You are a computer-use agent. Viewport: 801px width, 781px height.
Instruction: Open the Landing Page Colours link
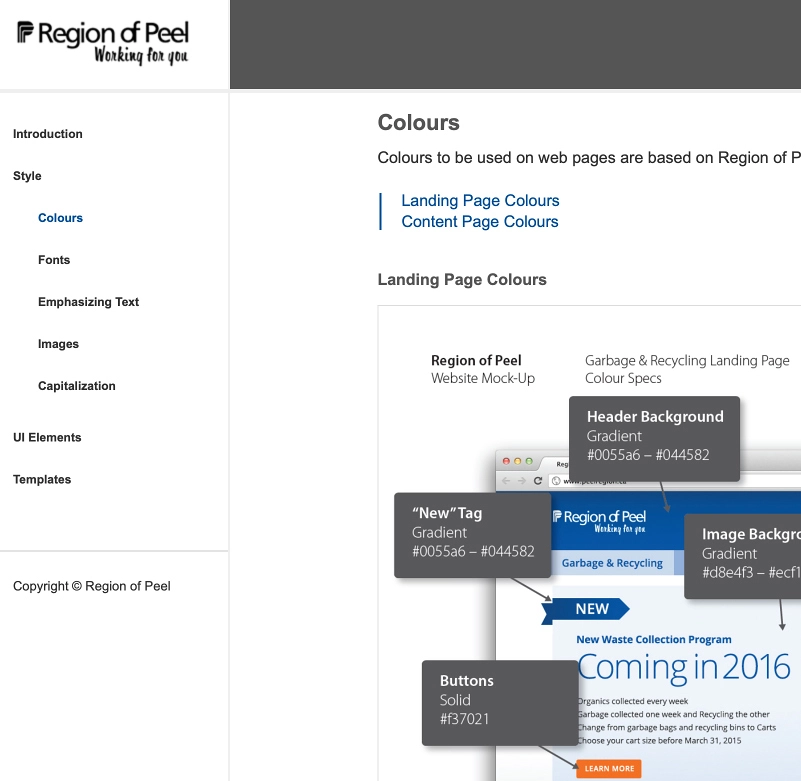tap(480, 200)
